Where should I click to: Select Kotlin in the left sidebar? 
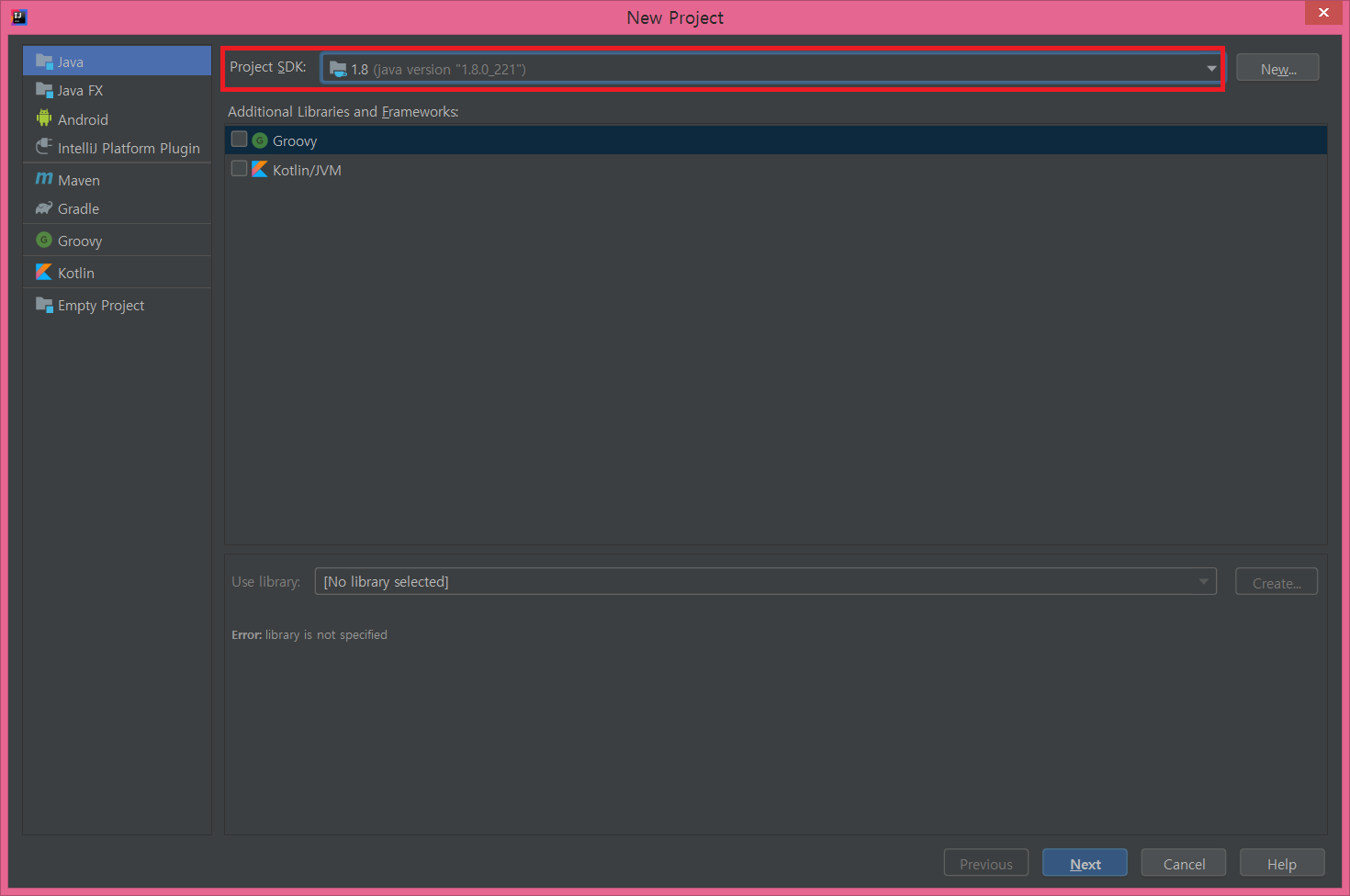(117, 273)
